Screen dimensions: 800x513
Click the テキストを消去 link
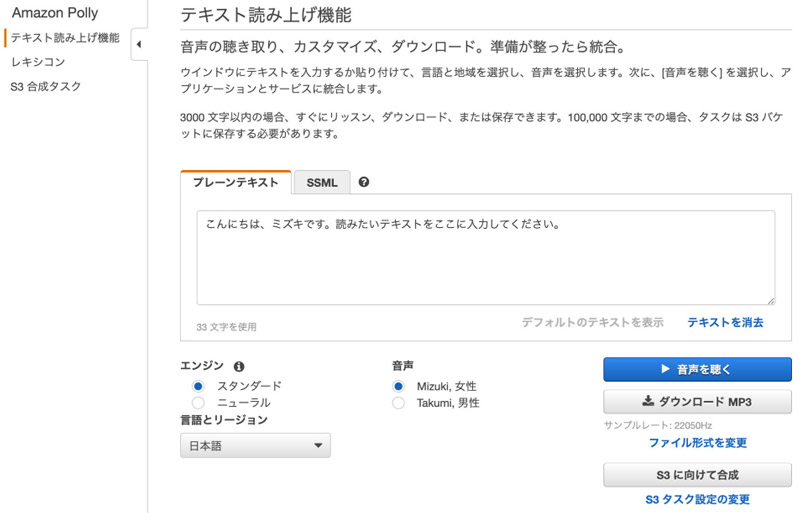(725, 322)
